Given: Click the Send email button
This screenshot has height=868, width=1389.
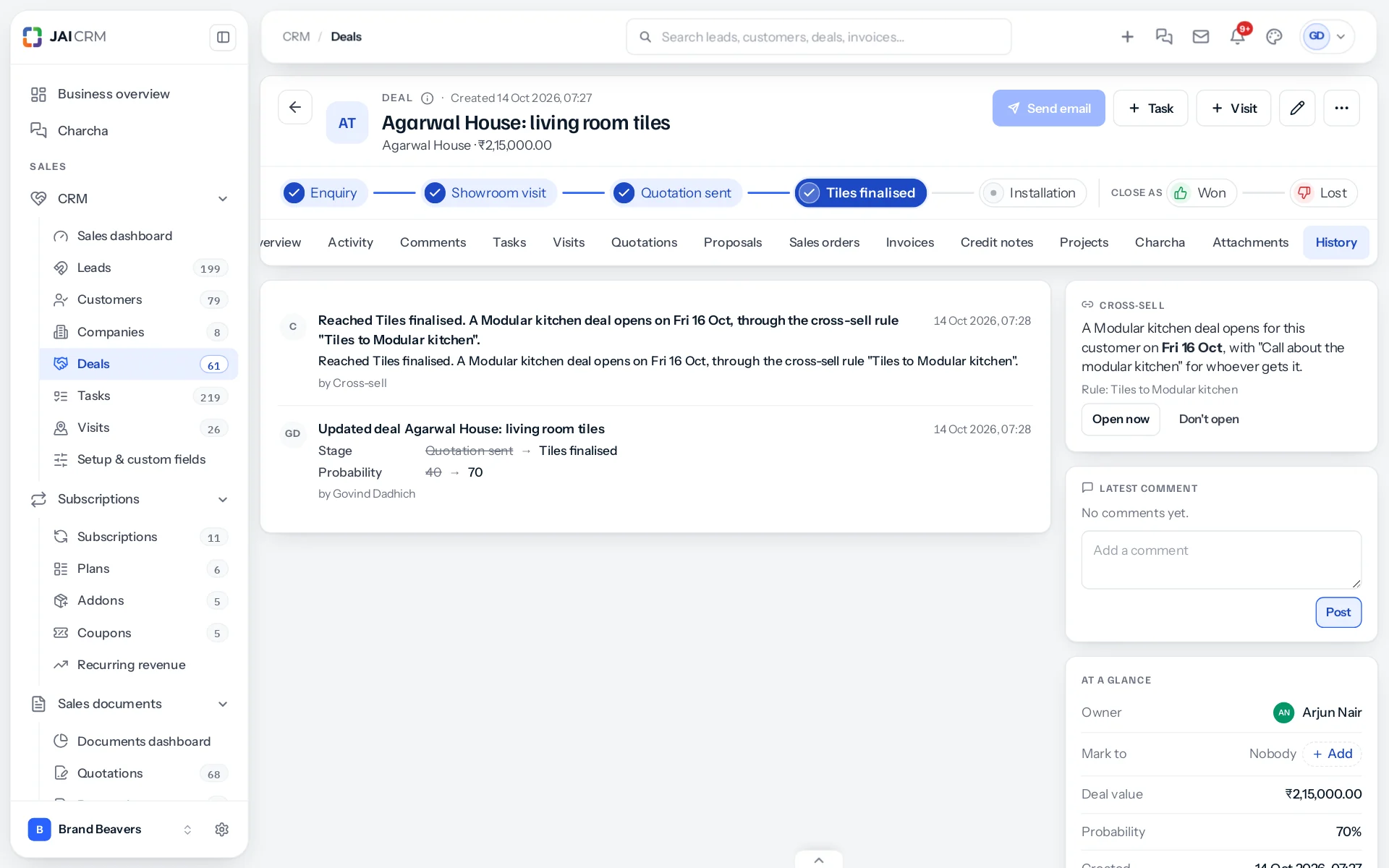Looking at the screenshot, I should coord(1048,108).
